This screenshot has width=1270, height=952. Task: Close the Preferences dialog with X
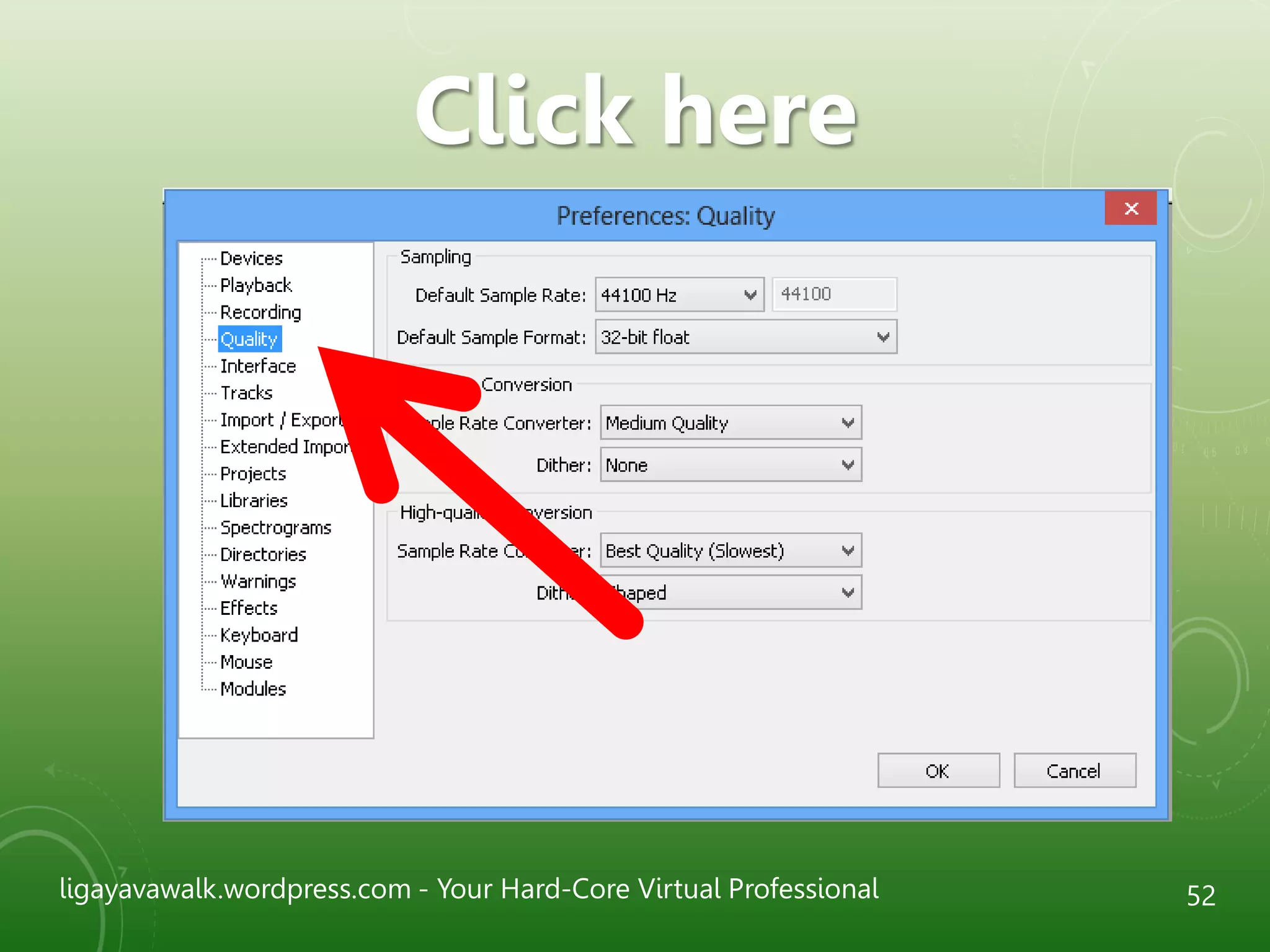pyautogui.click(x=1130, y=208)
